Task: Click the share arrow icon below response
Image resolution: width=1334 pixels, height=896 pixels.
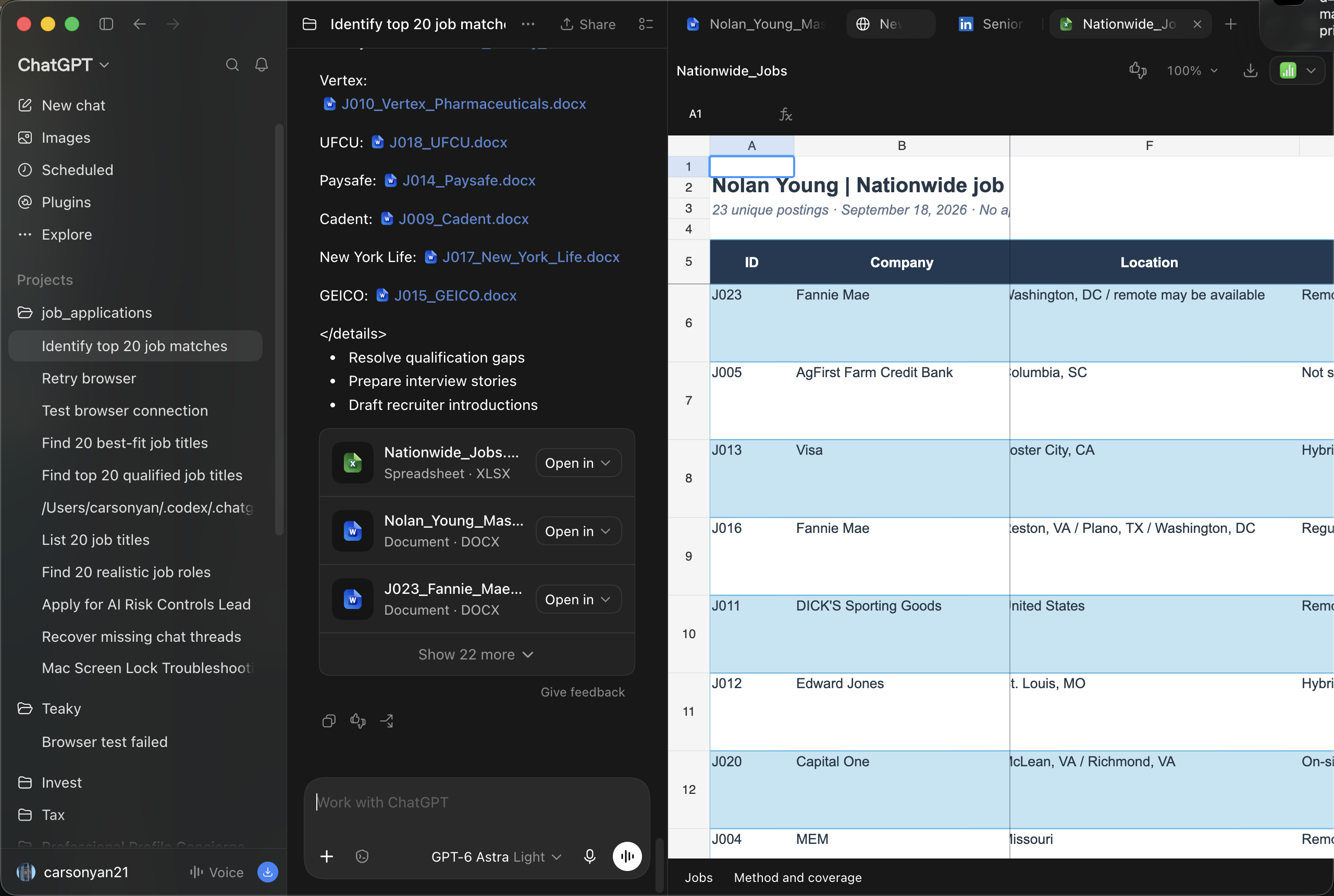Action: point(387,721)
